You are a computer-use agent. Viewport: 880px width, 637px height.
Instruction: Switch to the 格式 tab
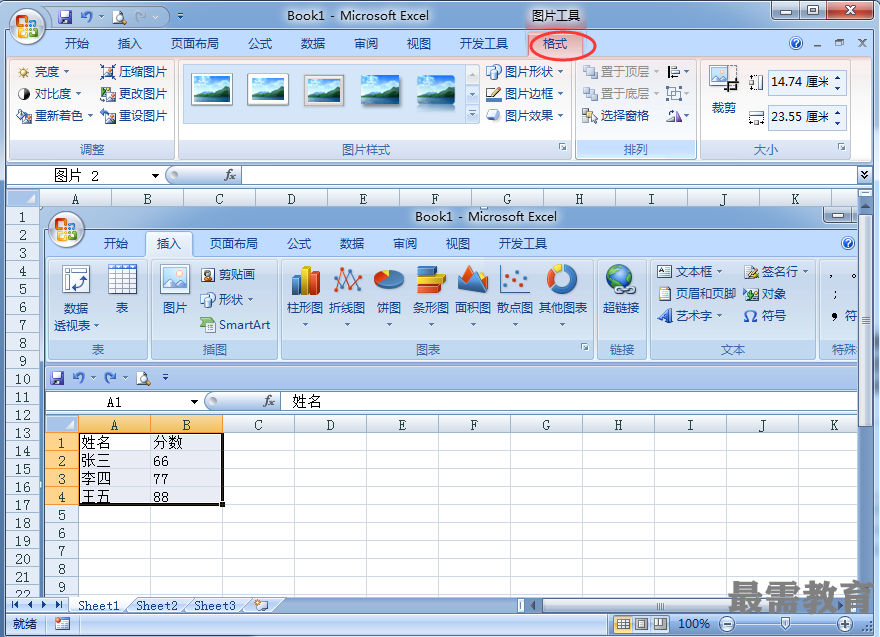click(x=555, y=44)
